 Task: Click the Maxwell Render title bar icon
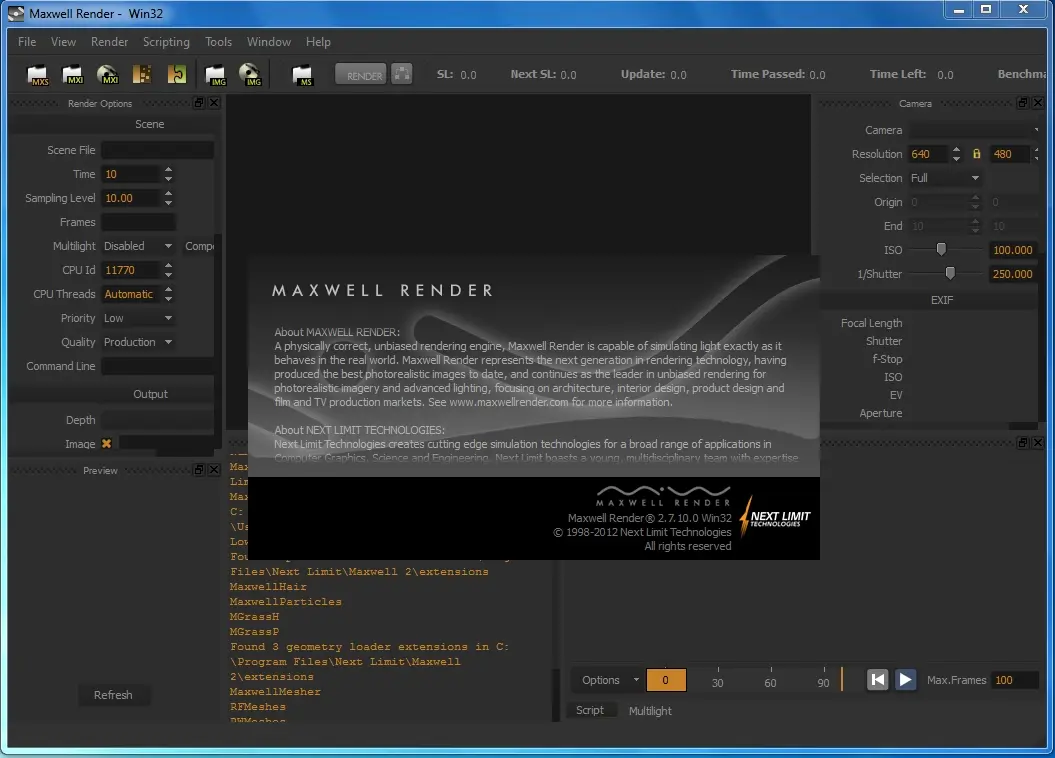coord(16,13)
